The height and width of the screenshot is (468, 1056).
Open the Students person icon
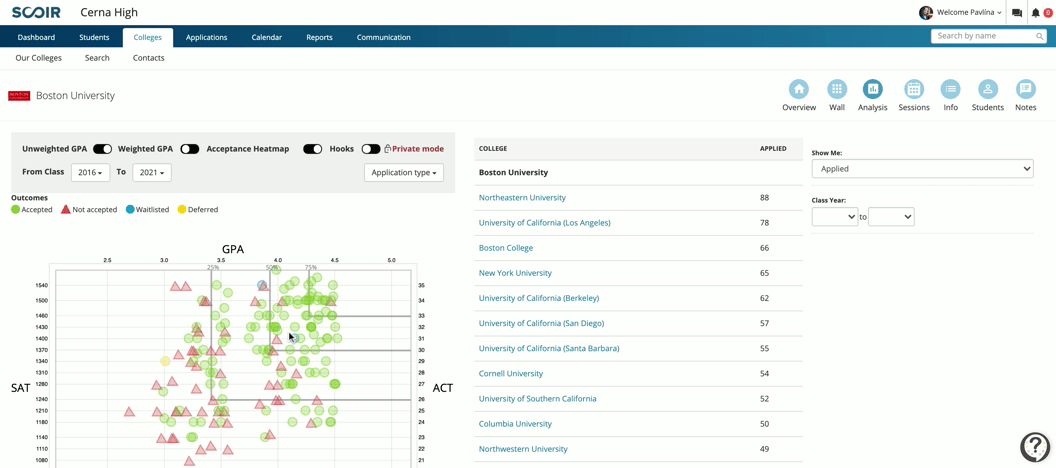[988, 89]
